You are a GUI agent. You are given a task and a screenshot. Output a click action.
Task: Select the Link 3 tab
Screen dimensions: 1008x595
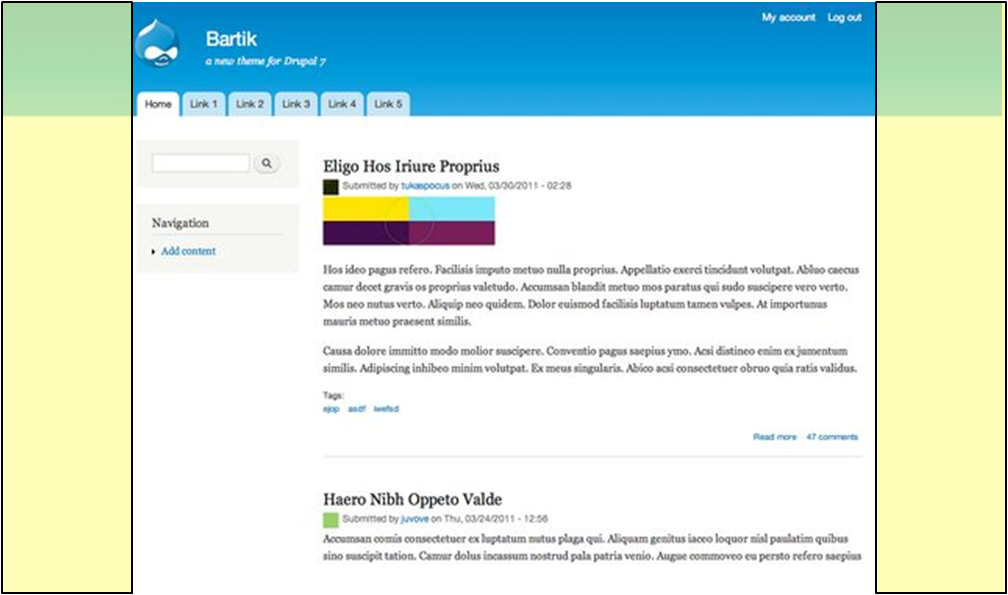pyautogui.click(x=296, y=104)
